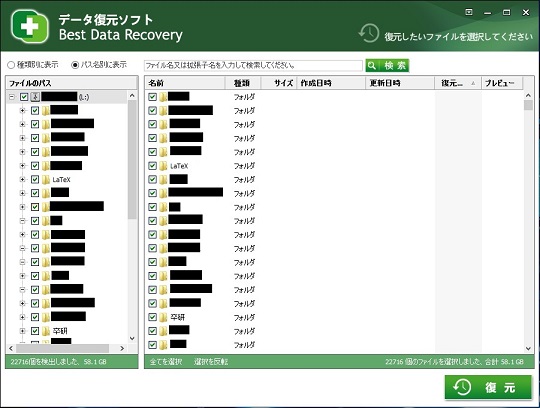Click the left arrow of the tree horizontal scrollbar
540x408 pixels.
click(11, 348)
